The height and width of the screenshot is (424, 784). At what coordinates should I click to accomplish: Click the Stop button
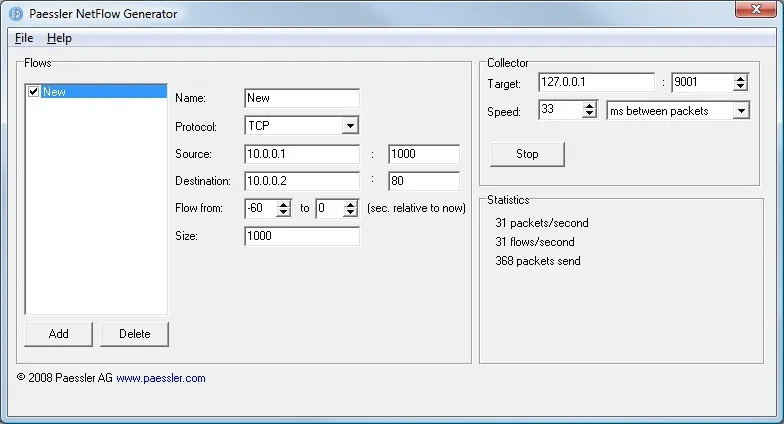(x=527, y=154)
